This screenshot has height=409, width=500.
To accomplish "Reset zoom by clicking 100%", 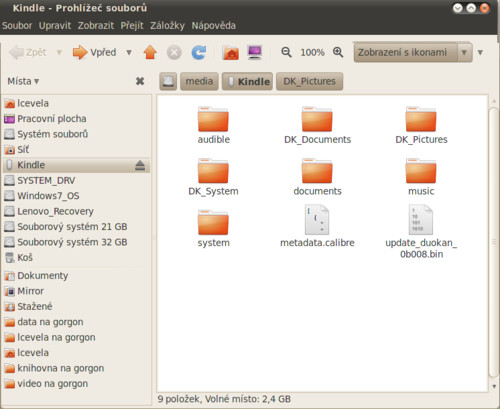I will (312, 52).
